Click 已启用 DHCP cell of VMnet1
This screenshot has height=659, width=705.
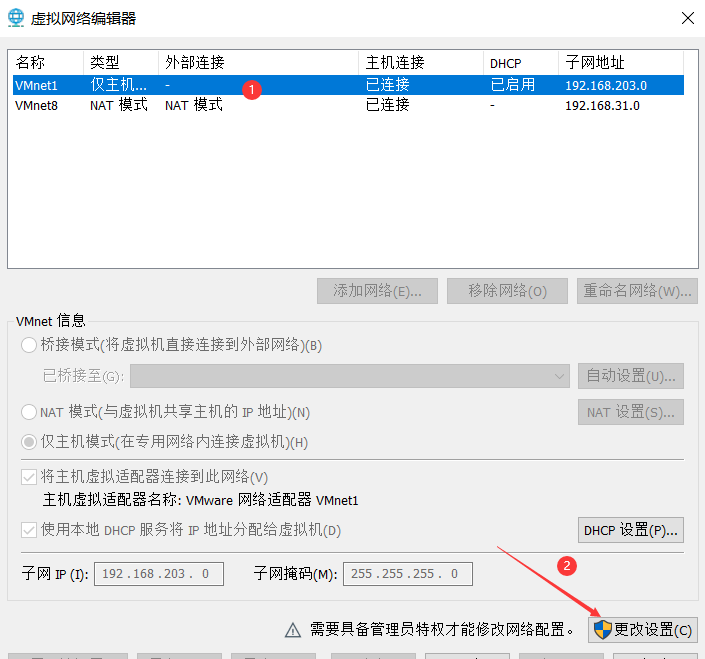pos(513,85)
